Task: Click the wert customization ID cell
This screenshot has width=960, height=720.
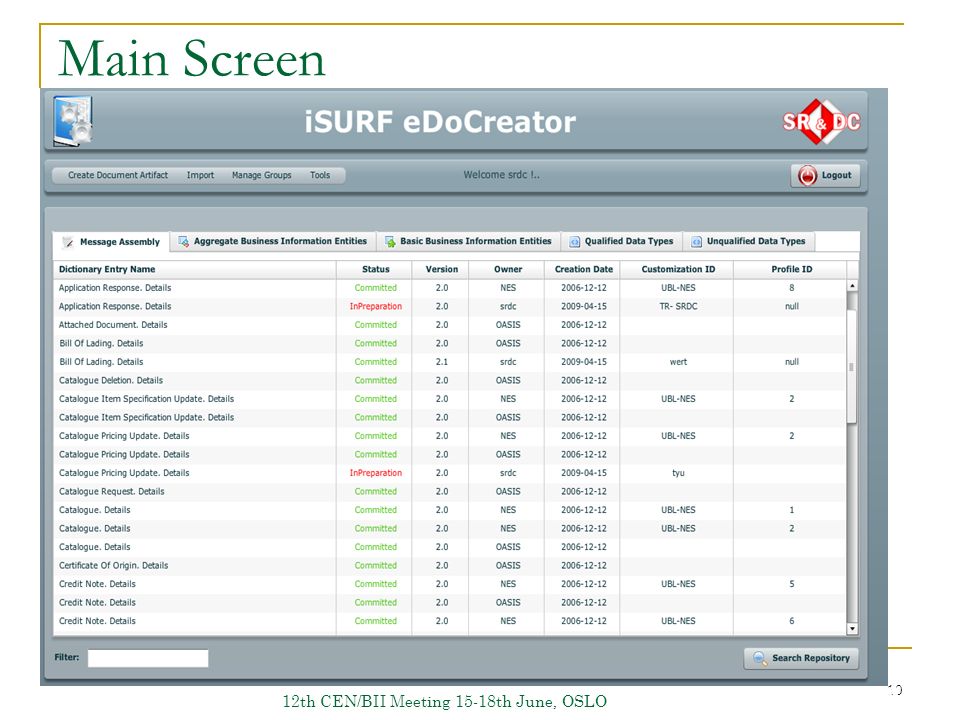Action: 678,362
